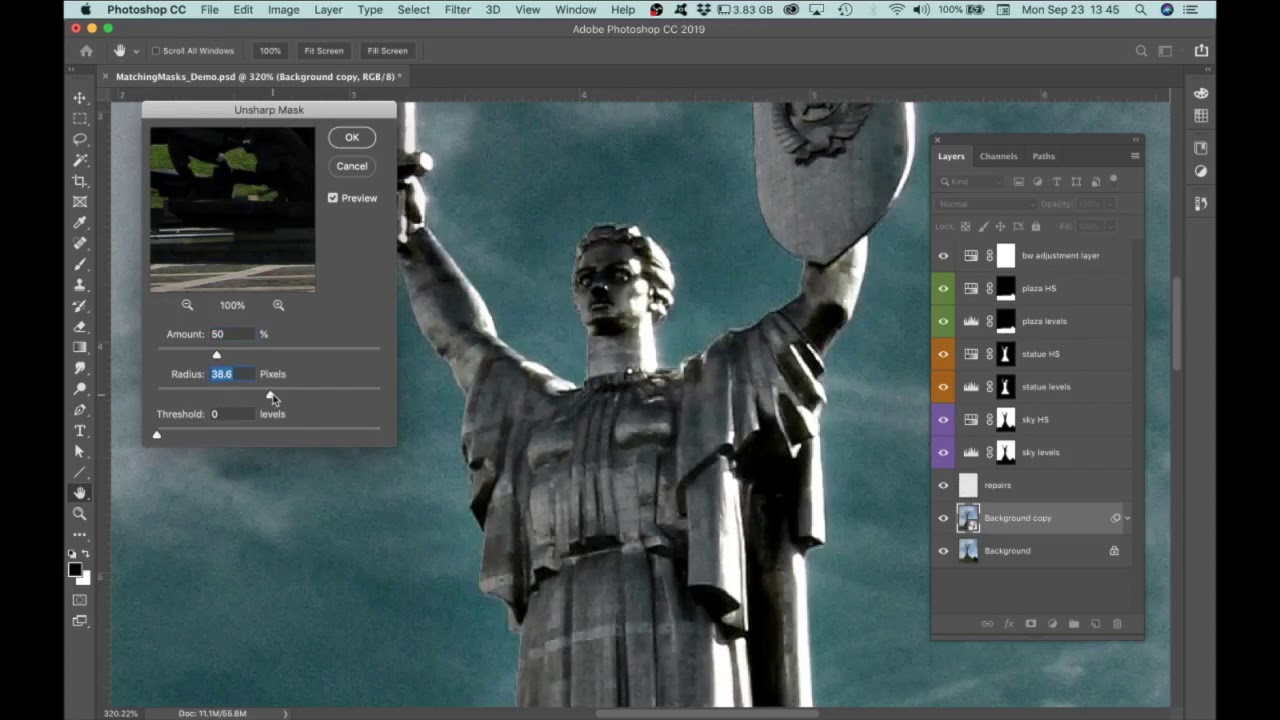Switch to the Paths tab

[1043, 156]
